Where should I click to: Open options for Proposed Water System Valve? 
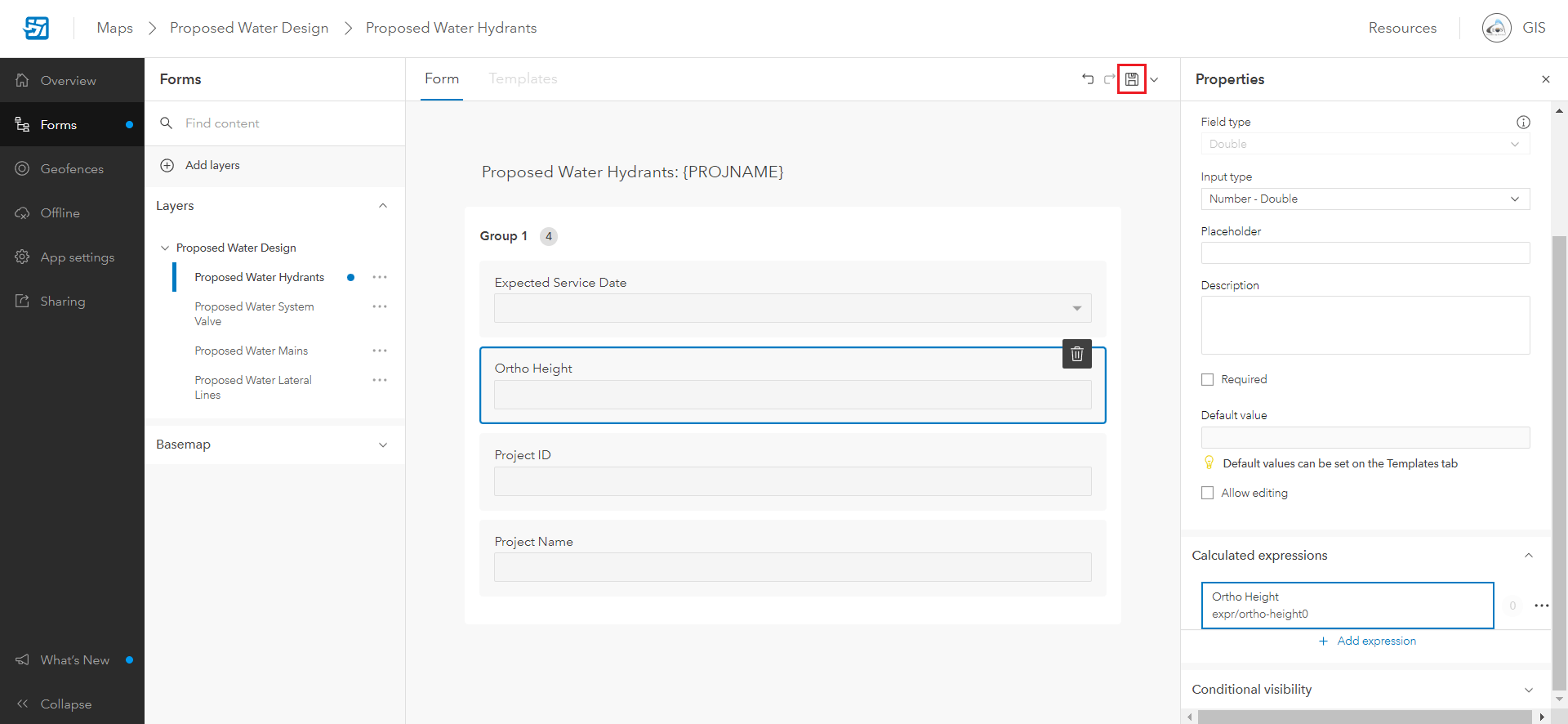380,306
